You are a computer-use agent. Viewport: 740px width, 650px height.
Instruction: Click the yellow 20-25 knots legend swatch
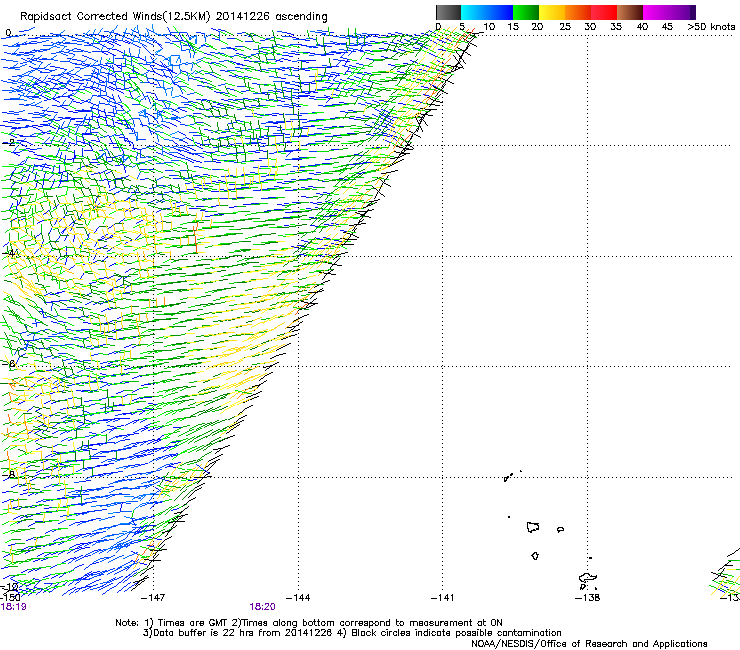tap(552, 12)
